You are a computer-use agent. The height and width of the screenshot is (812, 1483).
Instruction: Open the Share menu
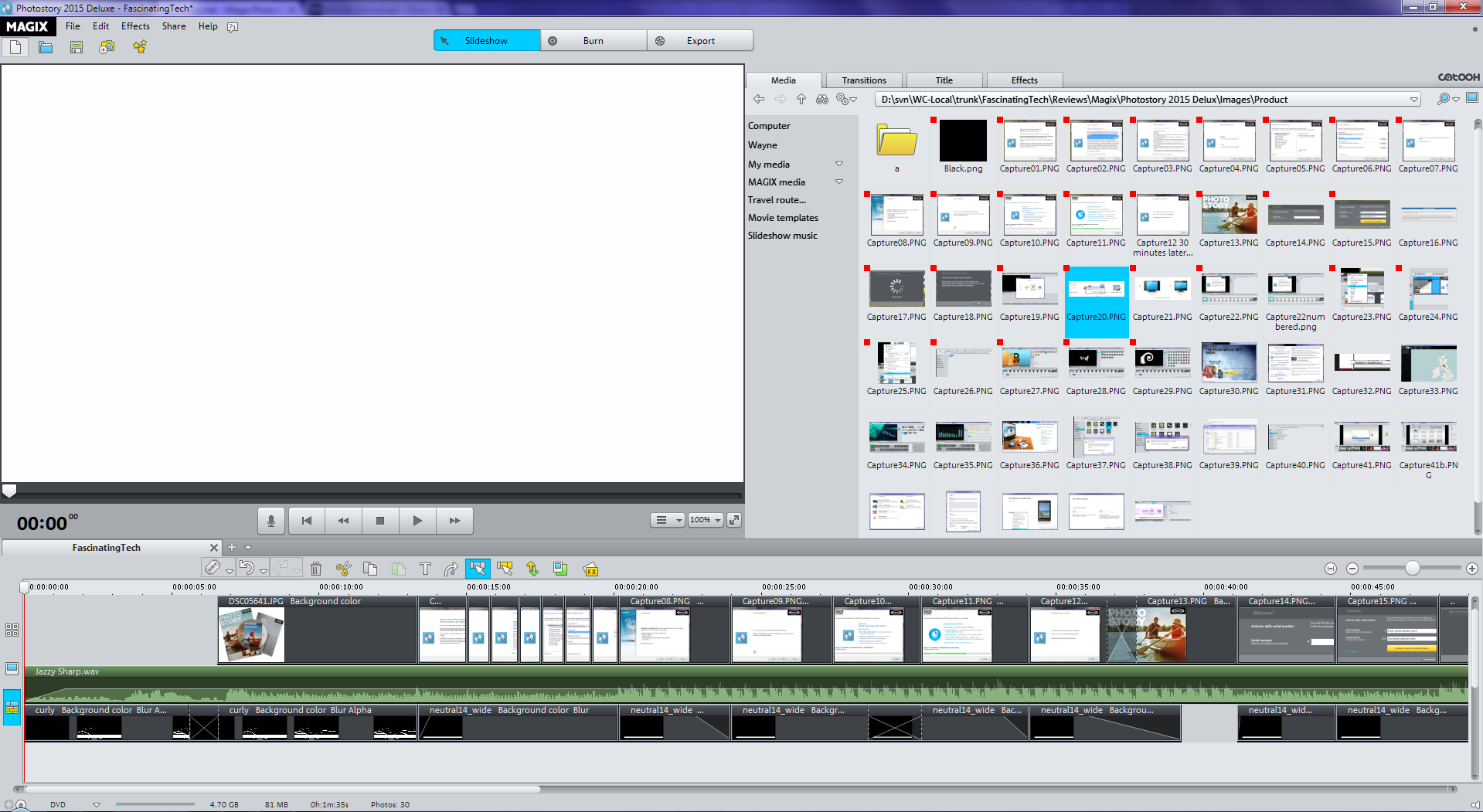click(174, 25)
